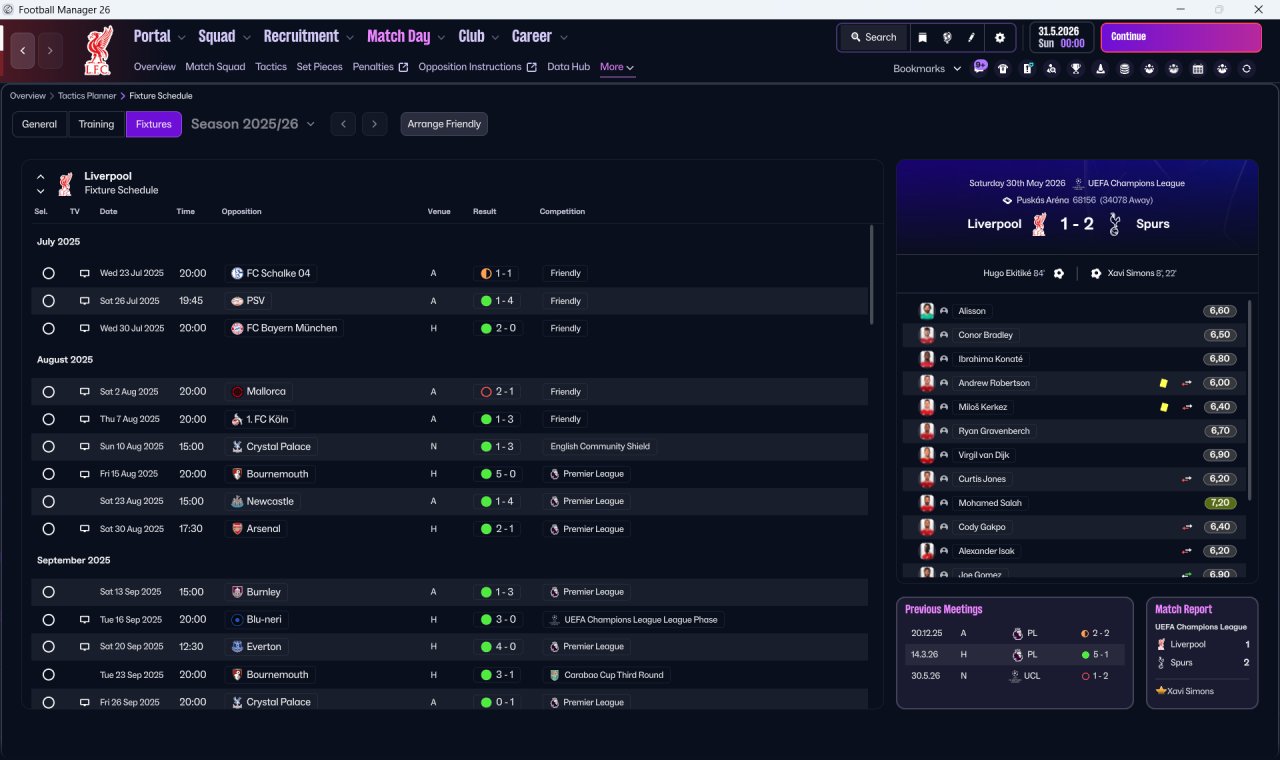Click the goal ball icon beside Hugo Ekitiké
Viewport: 1280px width, 760px height.
(x=1058, y=273)
